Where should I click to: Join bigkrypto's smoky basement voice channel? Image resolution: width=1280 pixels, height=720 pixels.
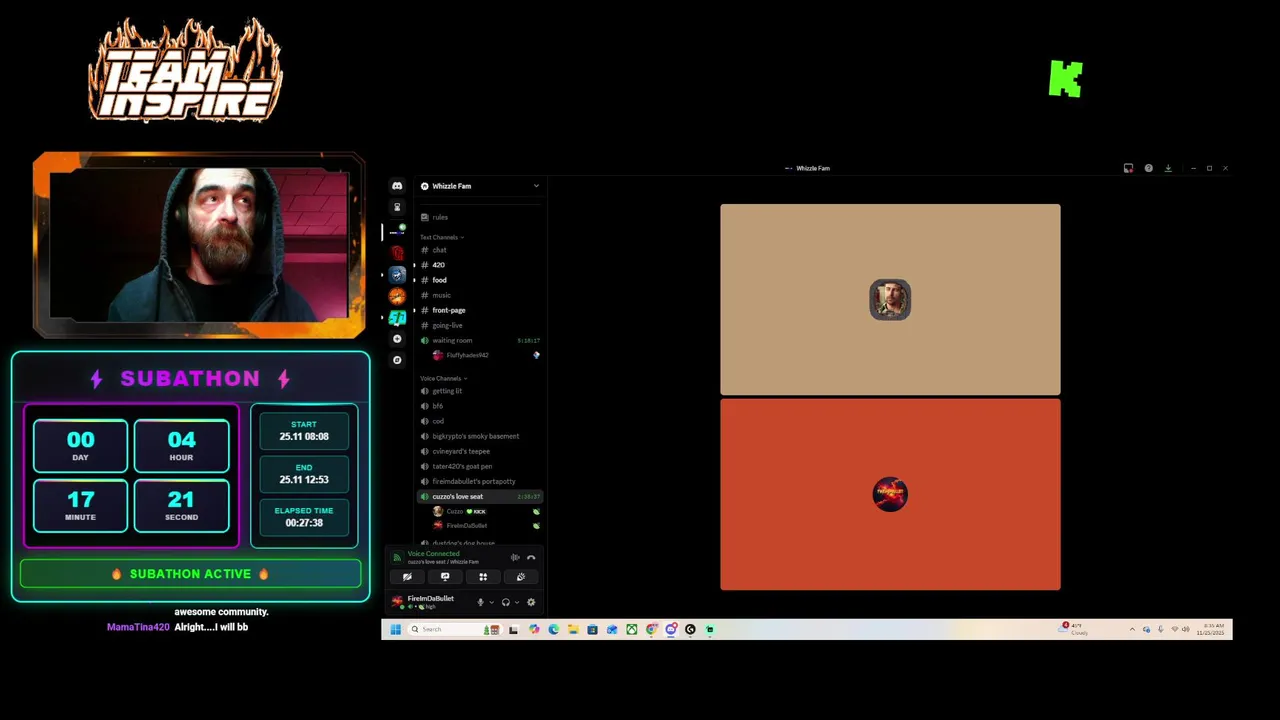pos(481,436)
